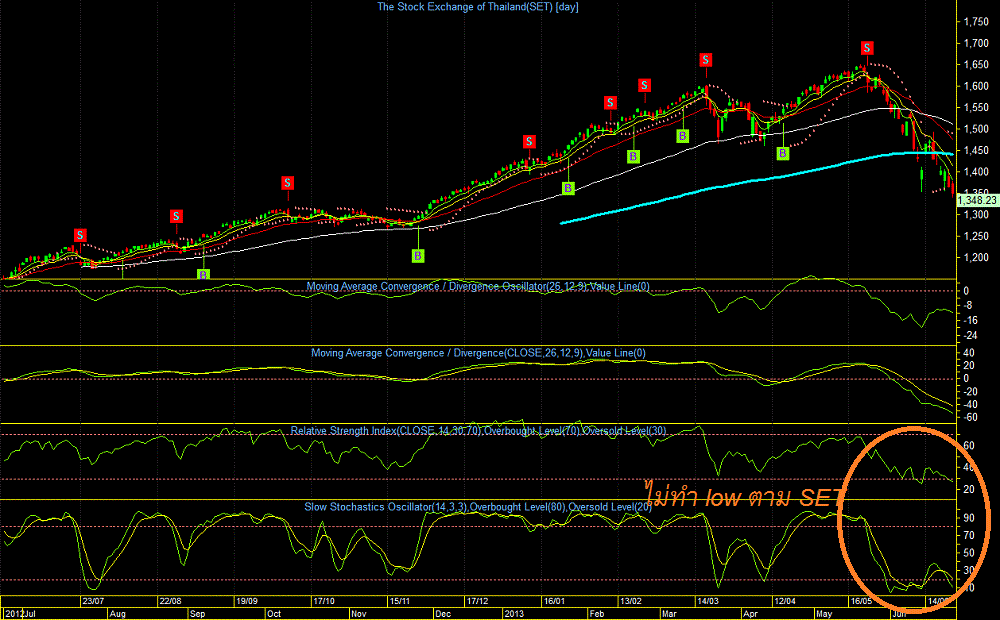Click the 17/12 date label
The image size is (1000, 620).
point(478,601)
